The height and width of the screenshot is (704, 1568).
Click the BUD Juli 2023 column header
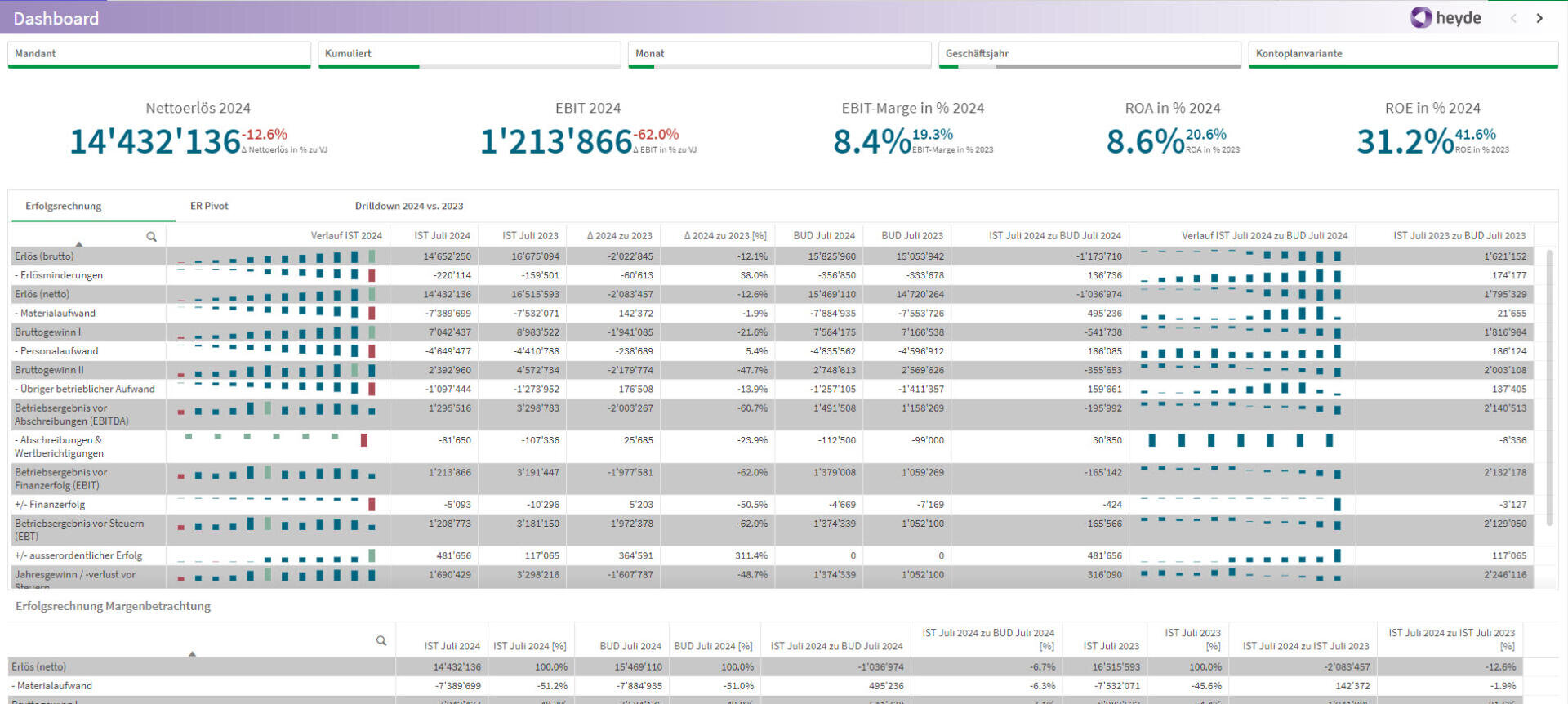click(911, 236)
